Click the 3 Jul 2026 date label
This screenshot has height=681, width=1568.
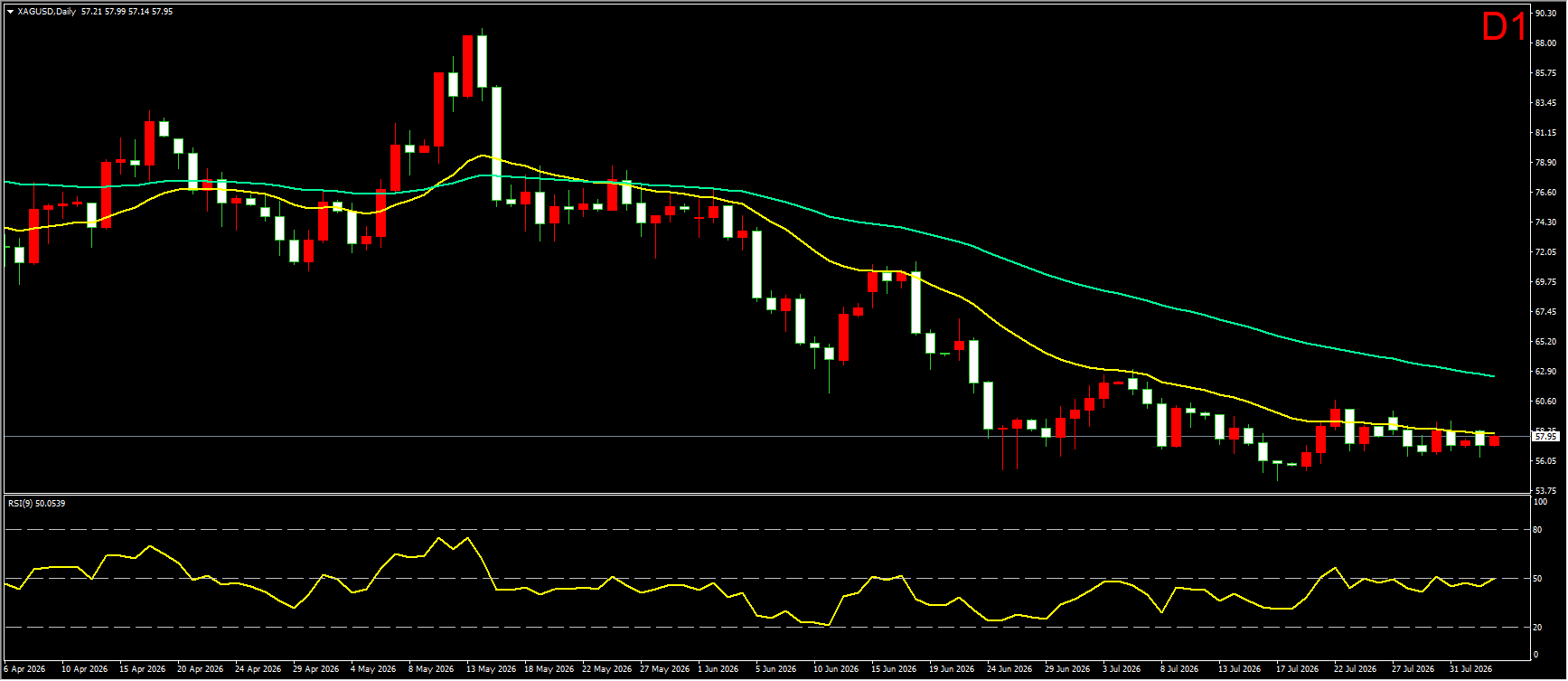[1122, 670]
